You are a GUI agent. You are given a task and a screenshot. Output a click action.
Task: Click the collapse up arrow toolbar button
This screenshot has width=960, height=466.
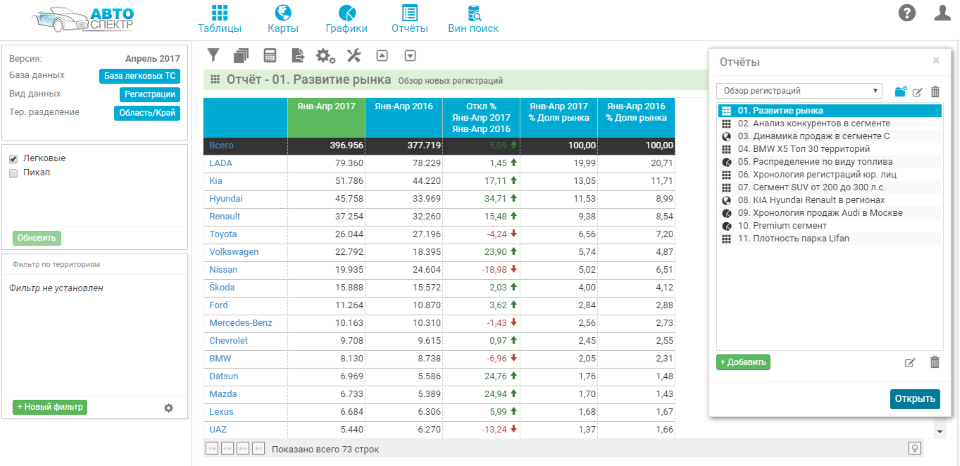[x=382, y=55]
